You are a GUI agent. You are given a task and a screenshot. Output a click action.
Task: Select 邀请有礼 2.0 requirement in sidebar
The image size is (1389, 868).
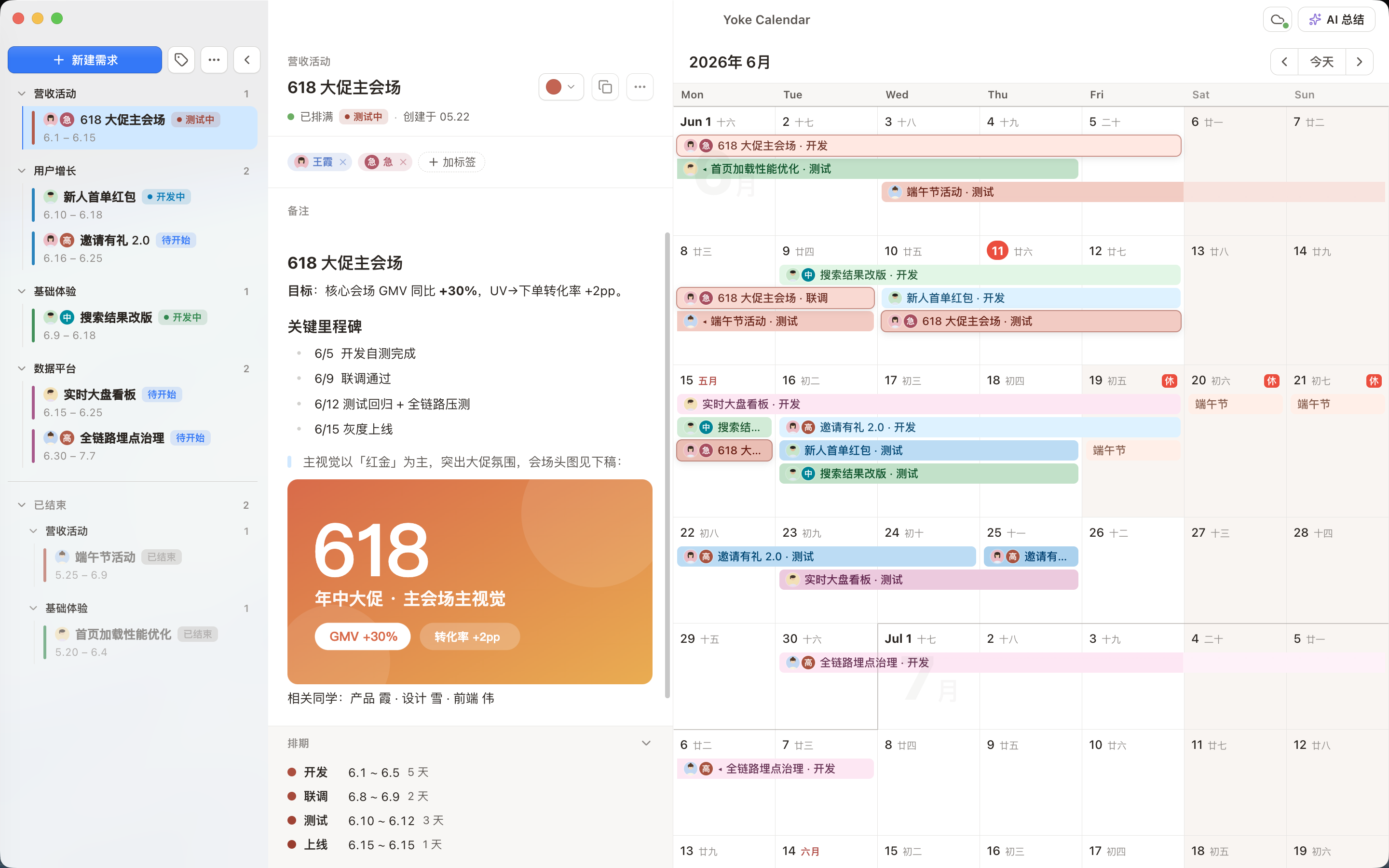140,248
